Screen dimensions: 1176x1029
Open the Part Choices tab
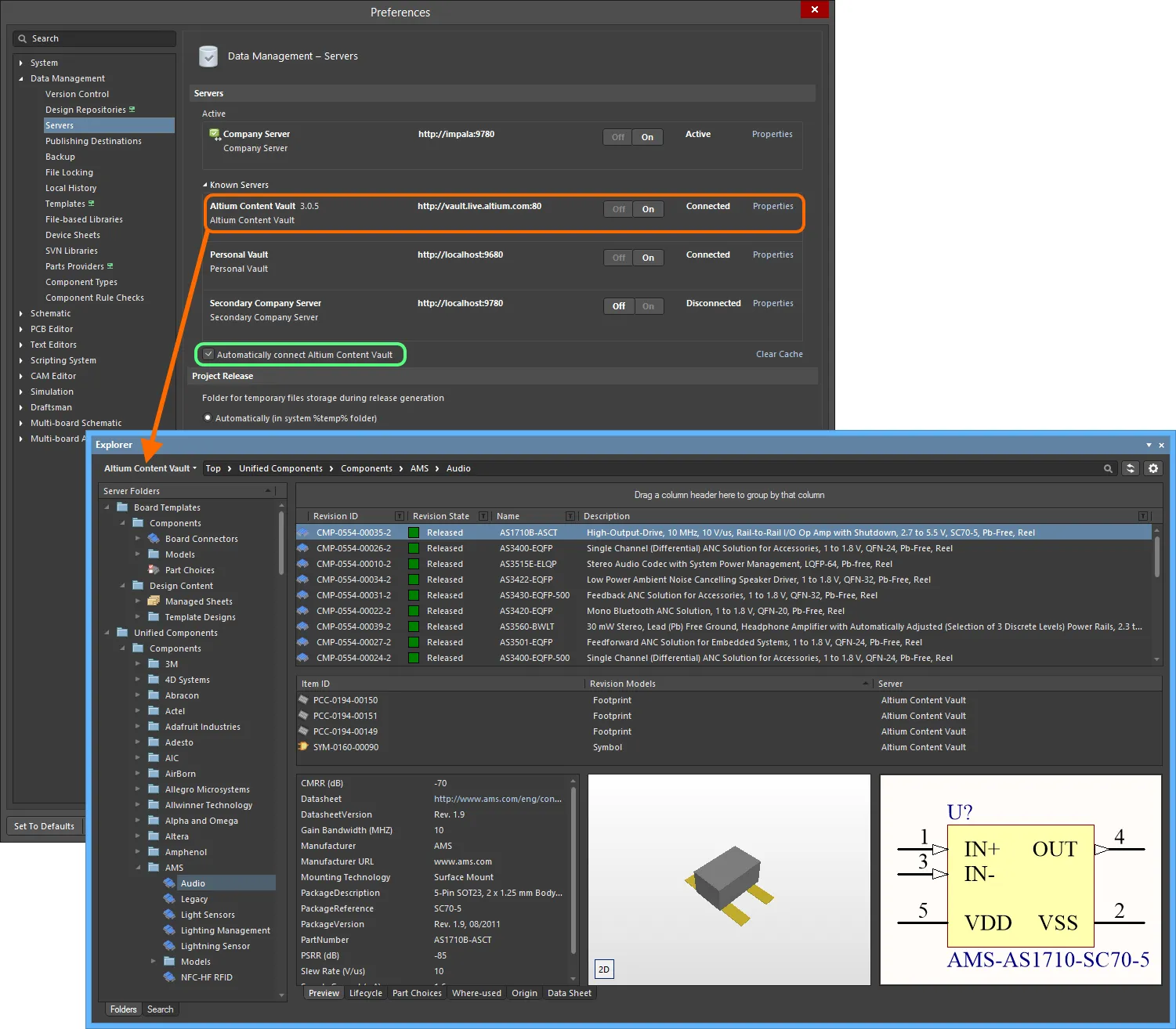click(417, 993)
